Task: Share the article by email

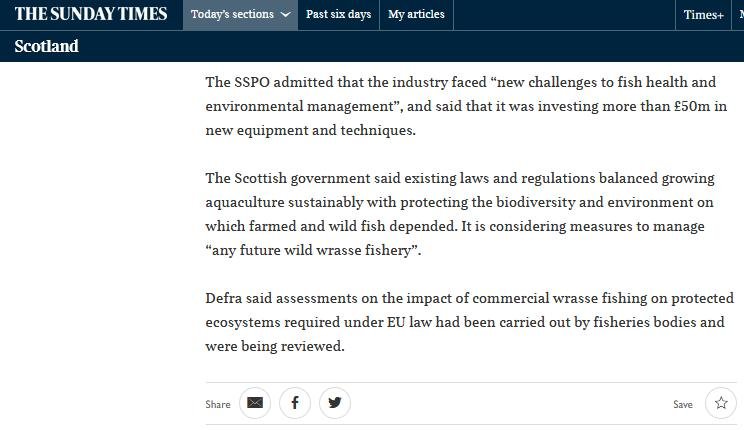Action: (255, 403)
